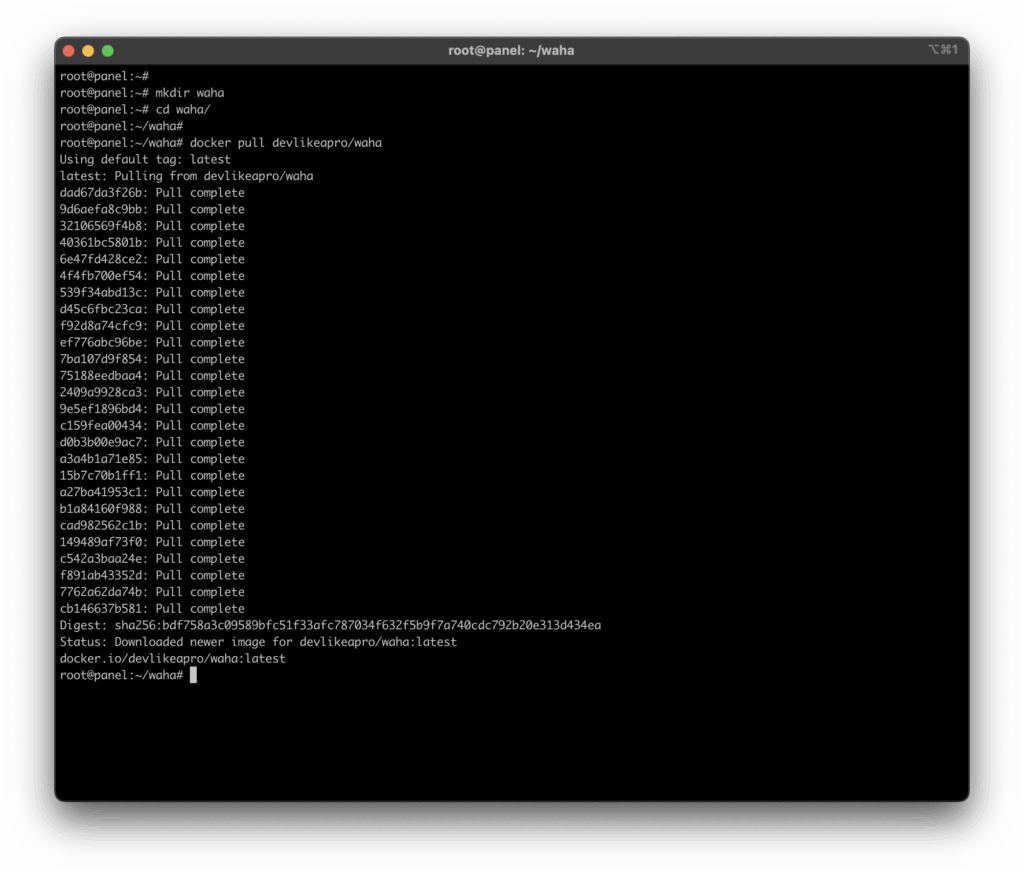Click the red close window button

(69, 51)
